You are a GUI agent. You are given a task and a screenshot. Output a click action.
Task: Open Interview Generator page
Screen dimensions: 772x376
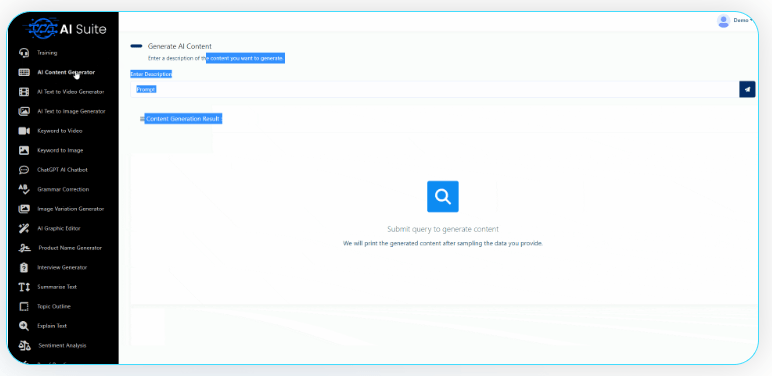63,267
